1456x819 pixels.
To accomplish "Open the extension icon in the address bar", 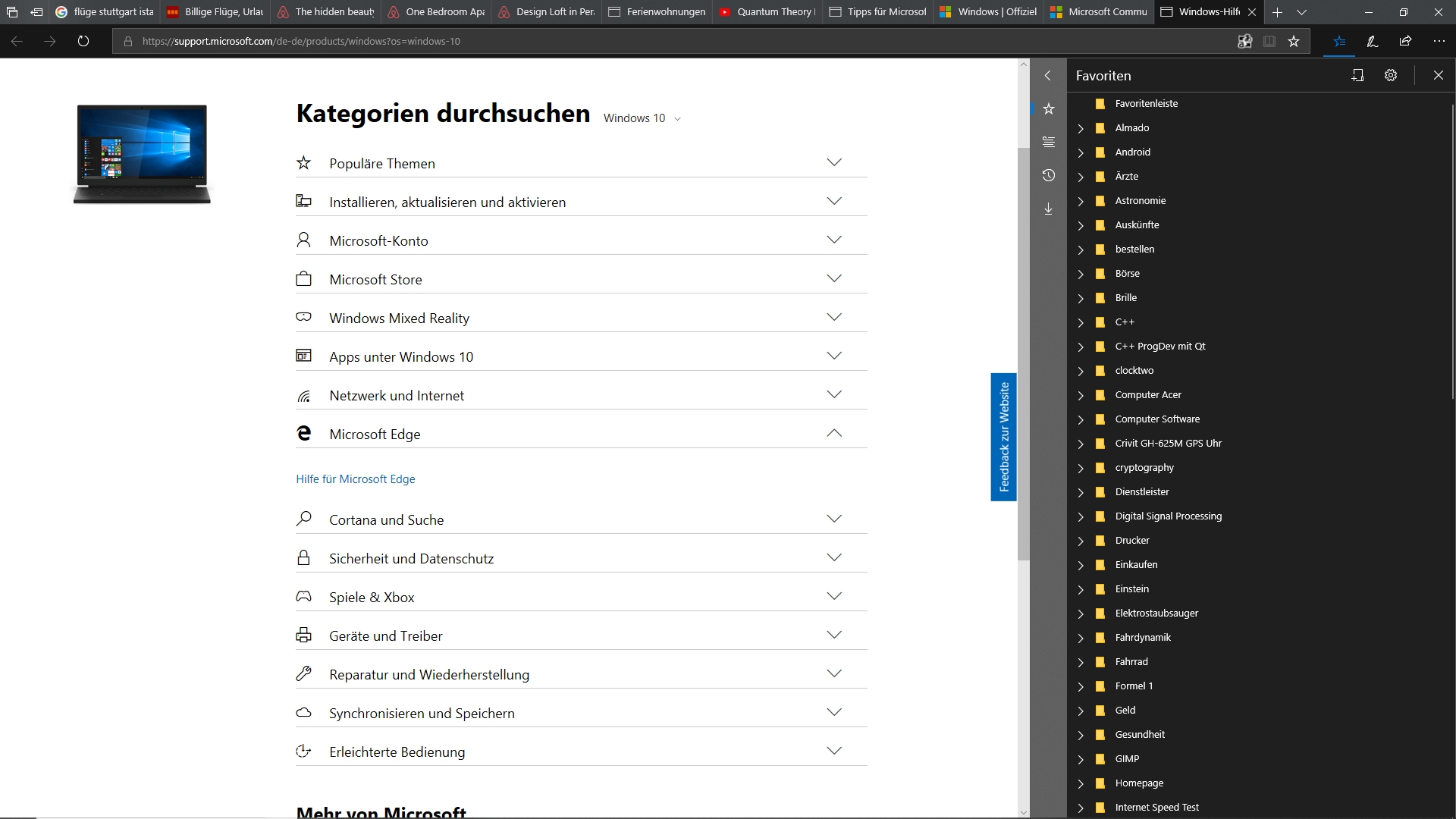I will coord(1244,41).
